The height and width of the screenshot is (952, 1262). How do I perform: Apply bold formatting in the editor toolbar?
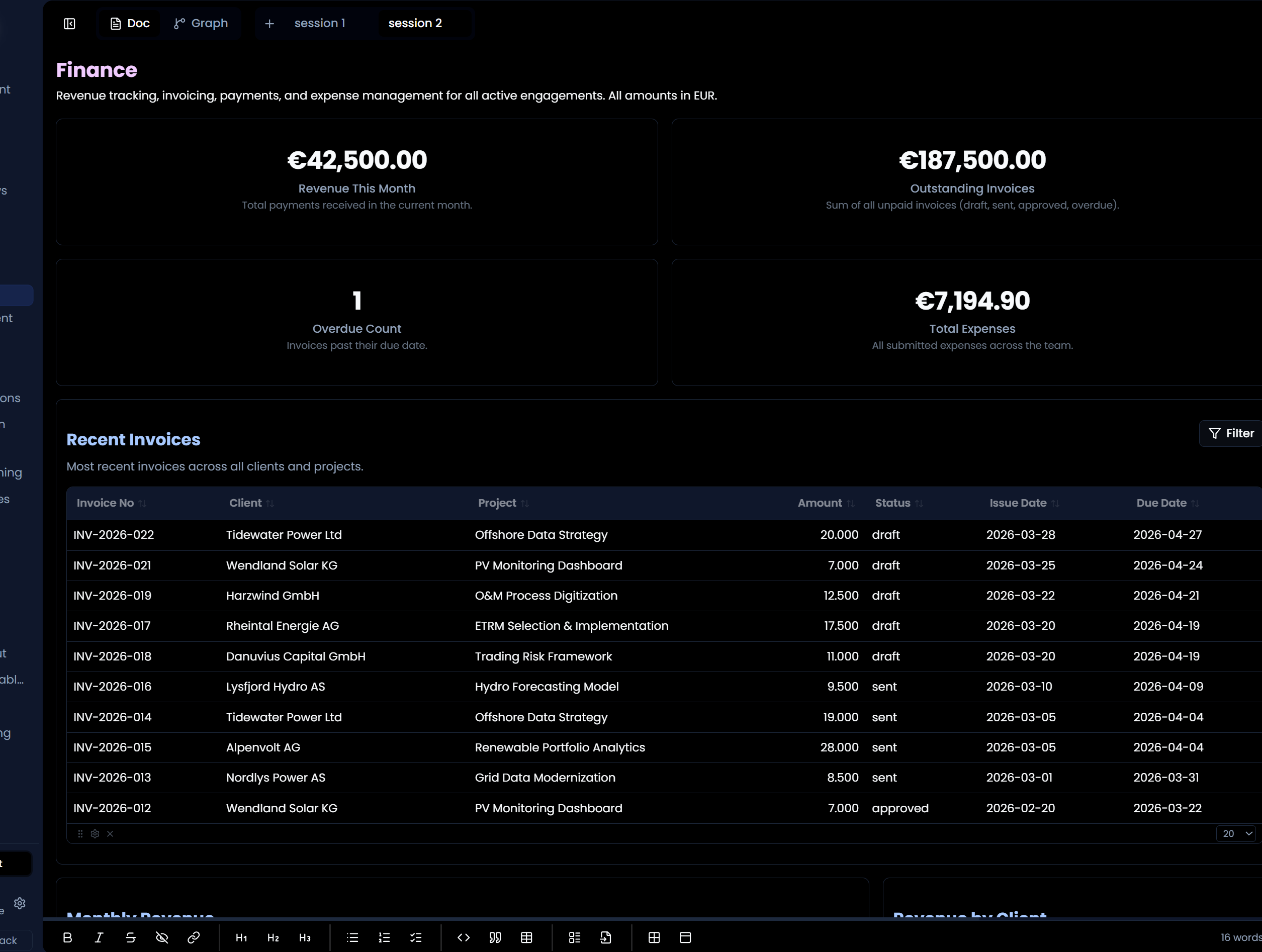[x=68, y=937]
